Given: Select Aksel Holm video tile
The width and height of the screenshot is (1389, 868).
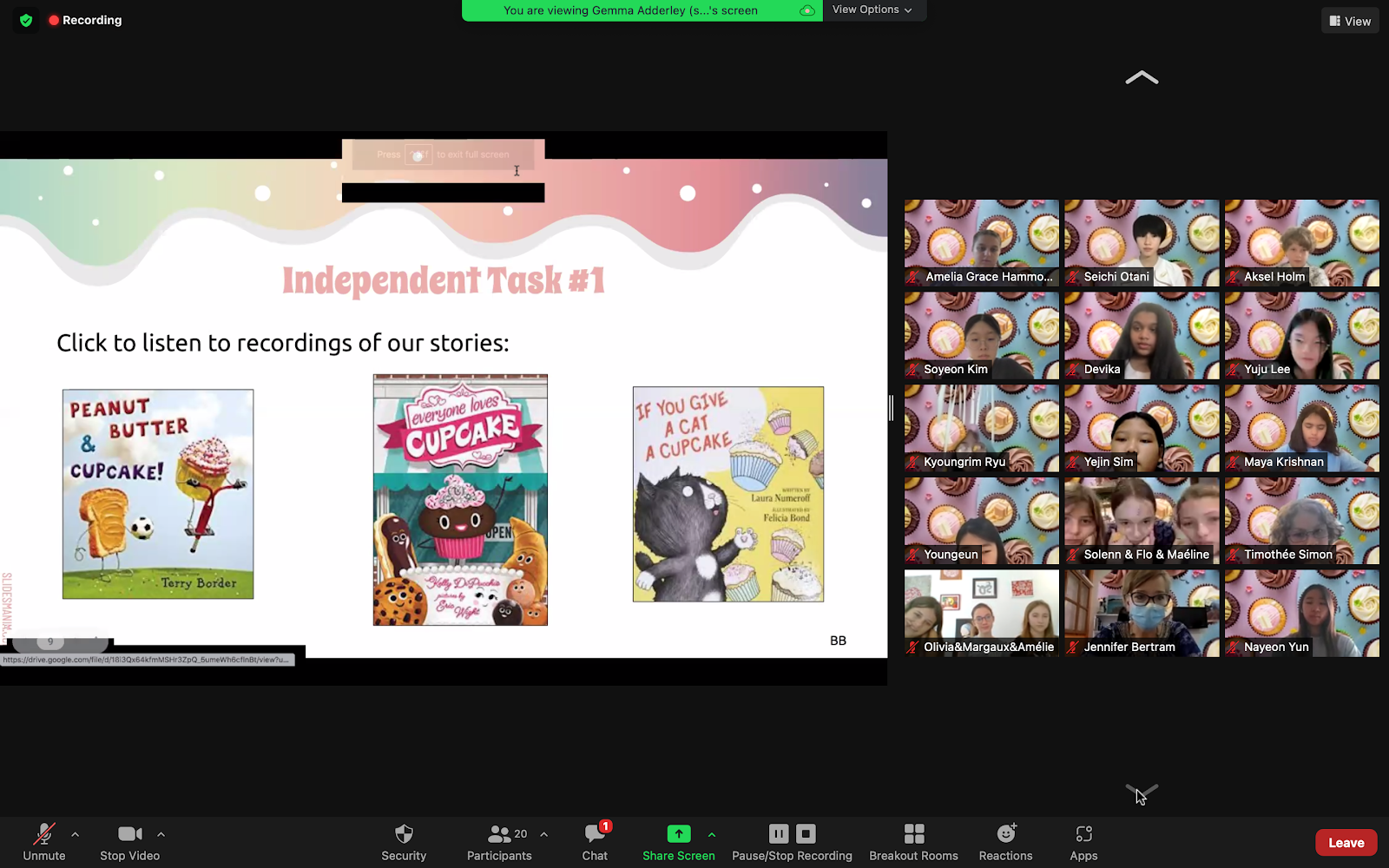Looking at the screenshot, I should tap(1302, 243).
